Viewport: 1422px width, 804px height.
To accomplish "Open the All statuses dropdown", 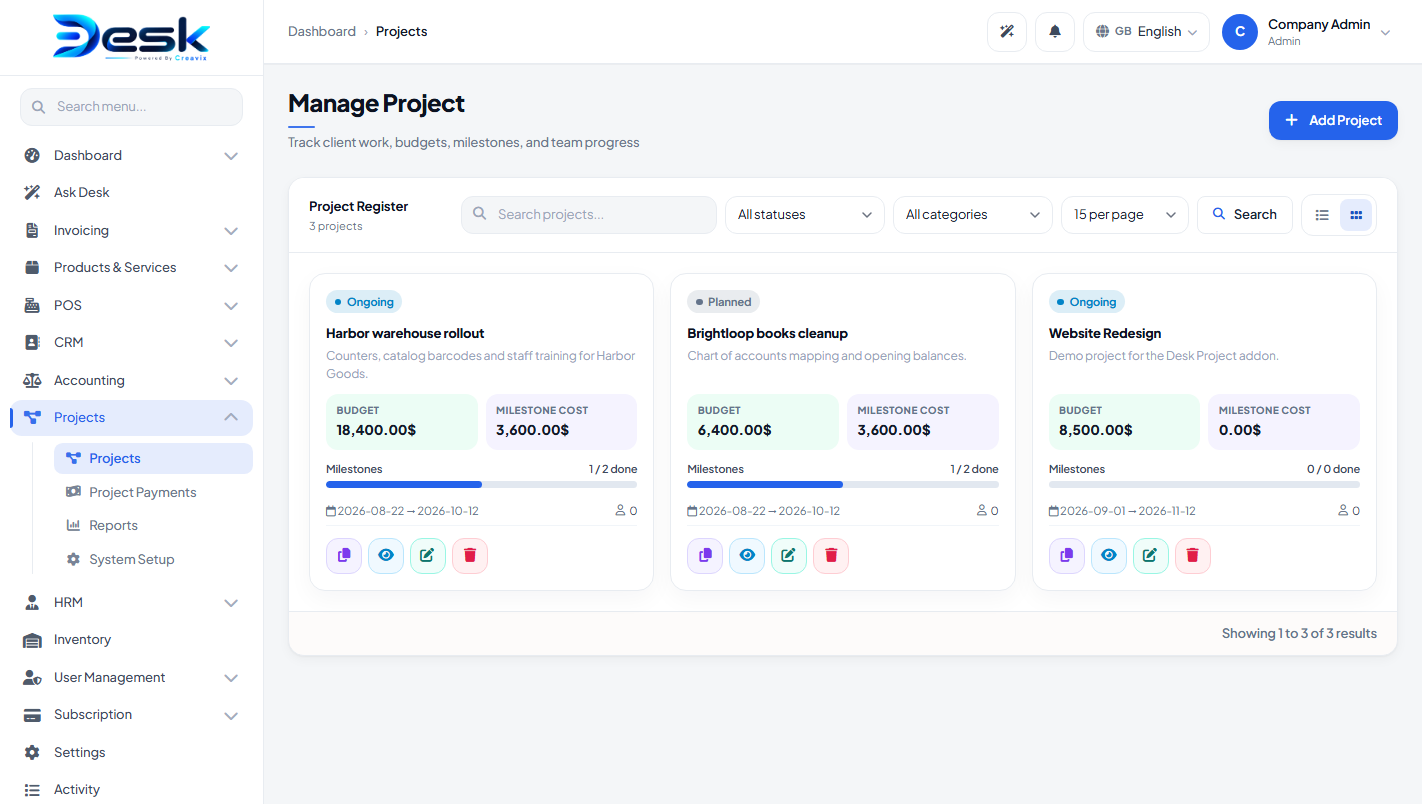I will pos(805,215).
